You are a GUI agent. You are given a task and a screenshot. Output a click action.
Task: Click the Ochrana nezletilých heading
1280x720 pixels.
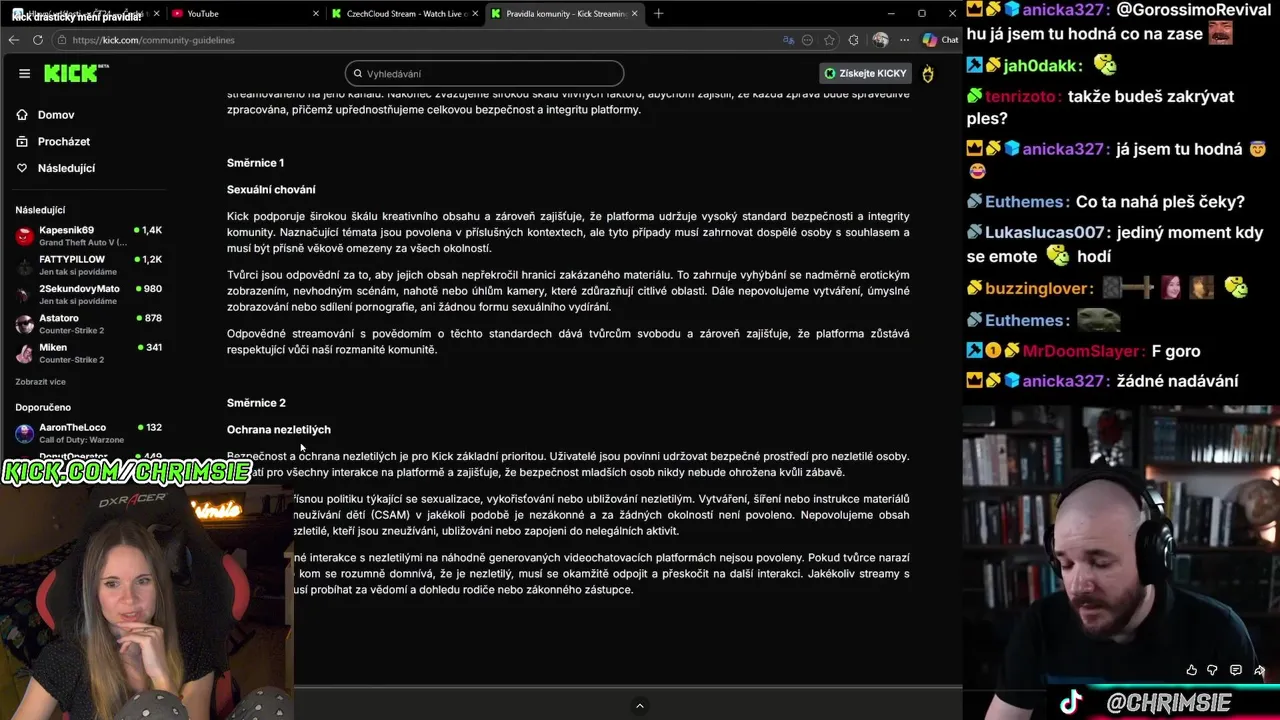coord(279,429)
